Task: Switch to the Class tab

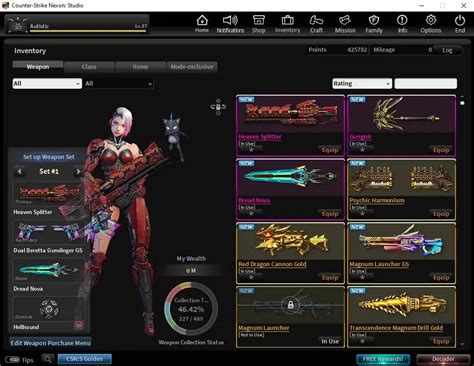Action: click(x=89, y=67)
